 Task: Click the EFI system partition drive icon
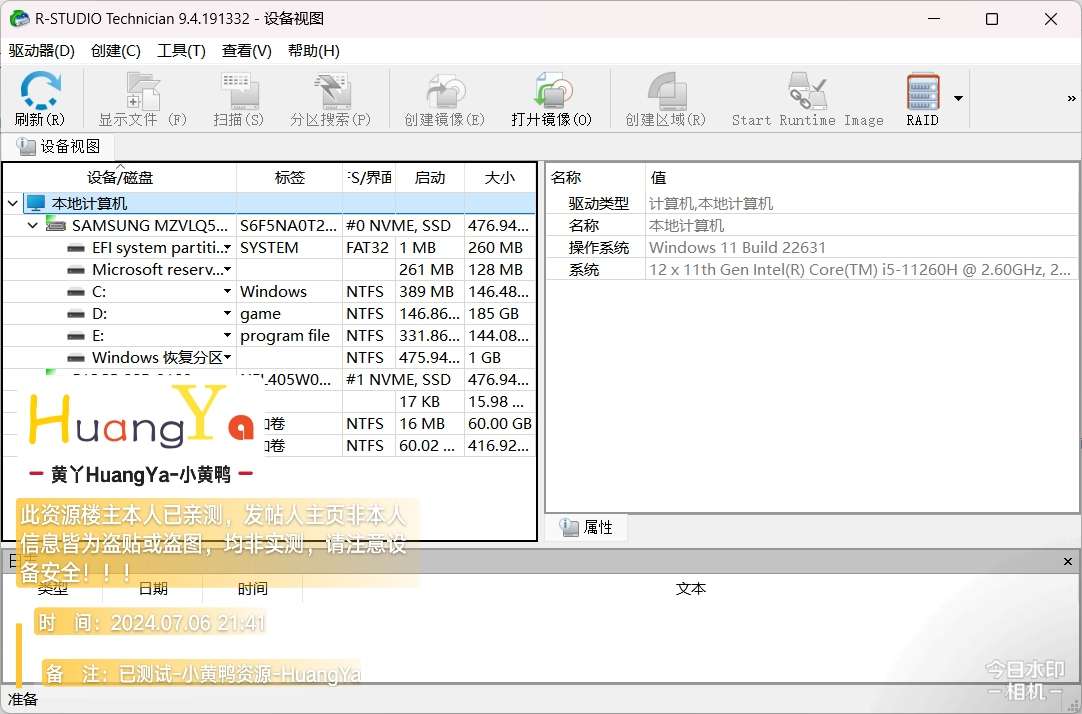click(x=76, y=248)
